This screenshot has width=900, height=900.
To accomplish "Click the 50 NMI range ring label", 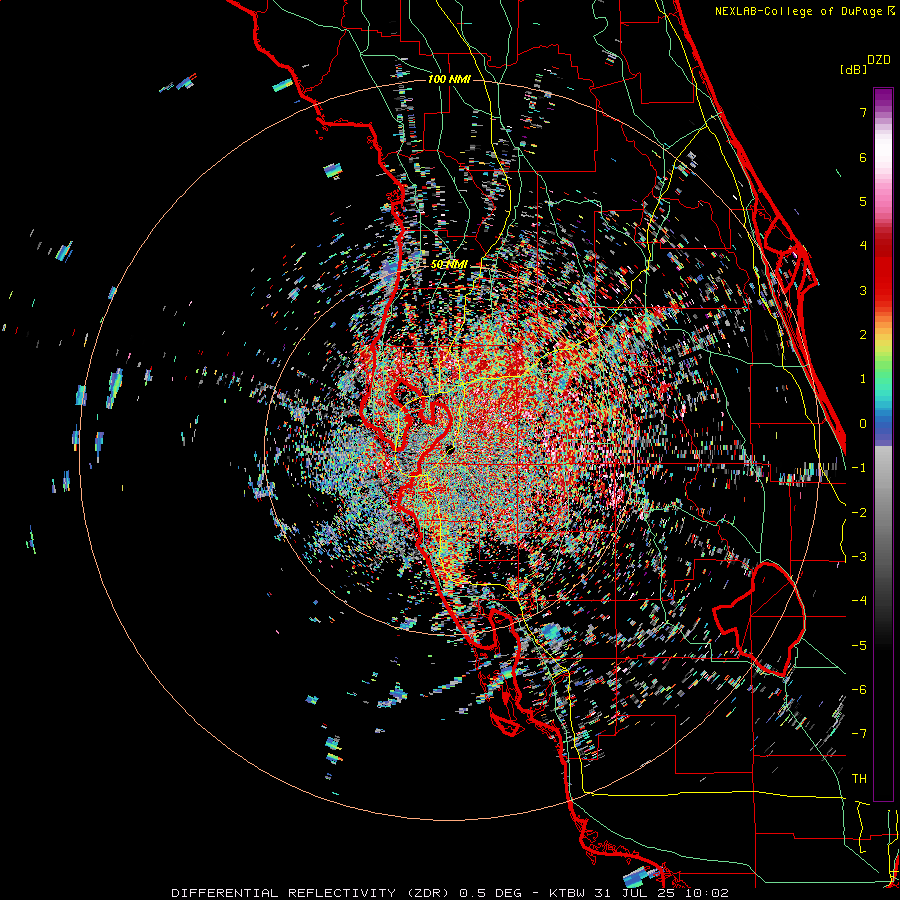I will [x=449, y=265].
